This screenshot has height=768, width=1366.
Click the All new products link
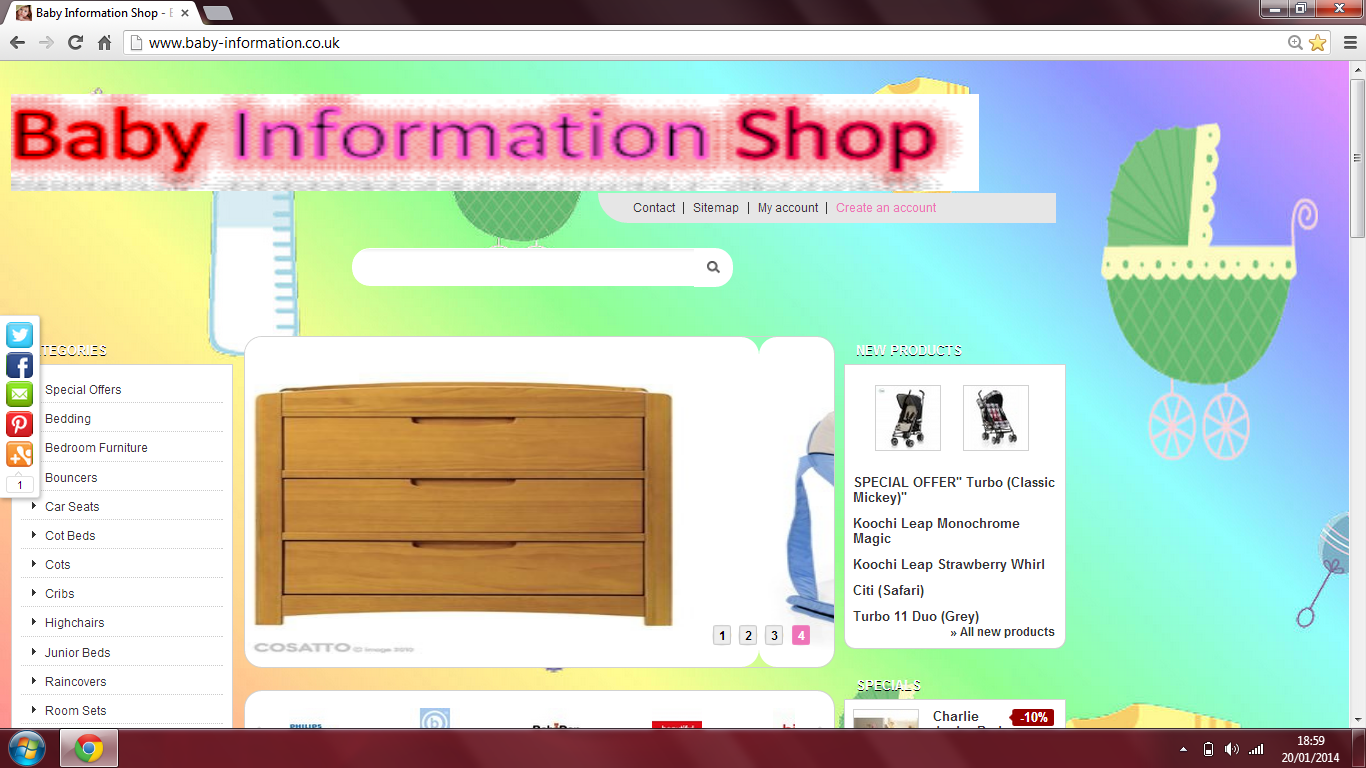point(1002,632)
